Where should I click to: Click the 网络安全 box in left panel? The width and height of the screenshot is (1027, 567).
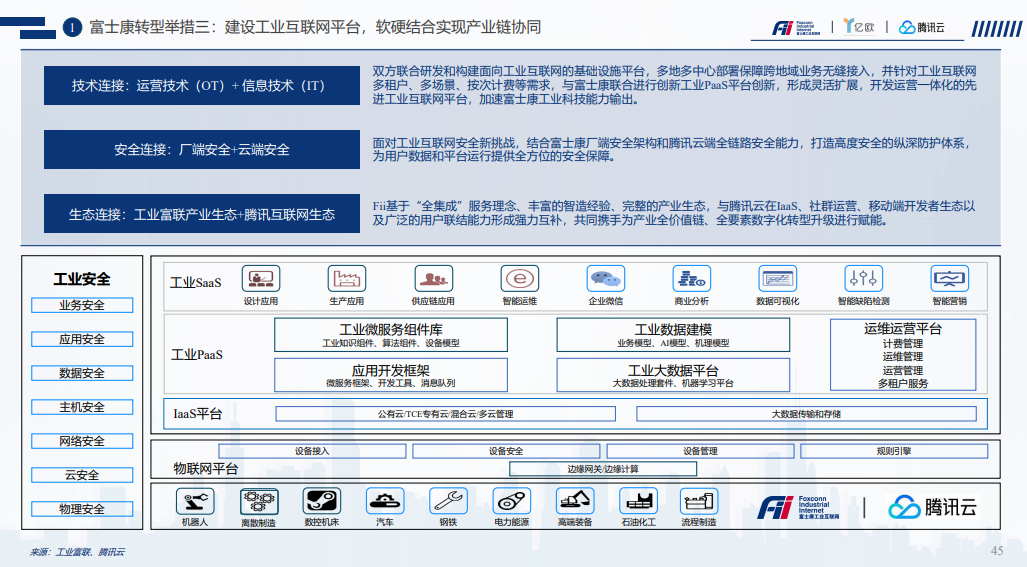(x=81, y=441)
